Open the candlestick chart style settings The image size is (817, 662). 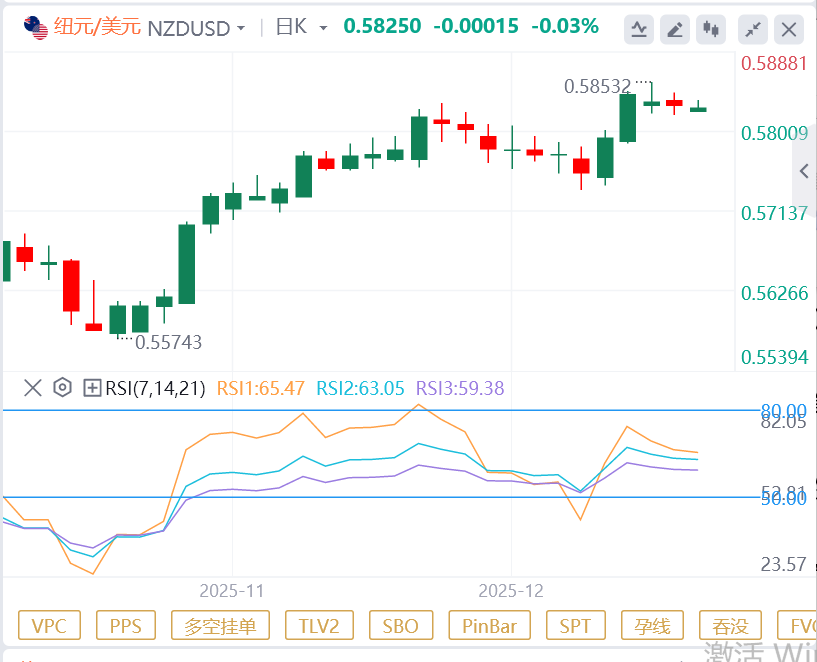click(x=711, y=30)
